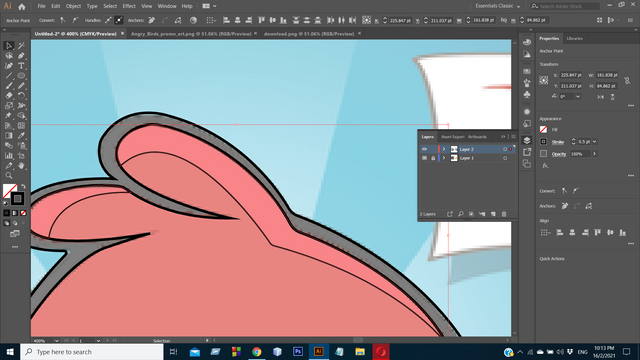Switch to Angry_Birds_promo_art.png document tab
The height and width of the screenshot is (360, 640).
coord(191,34)
